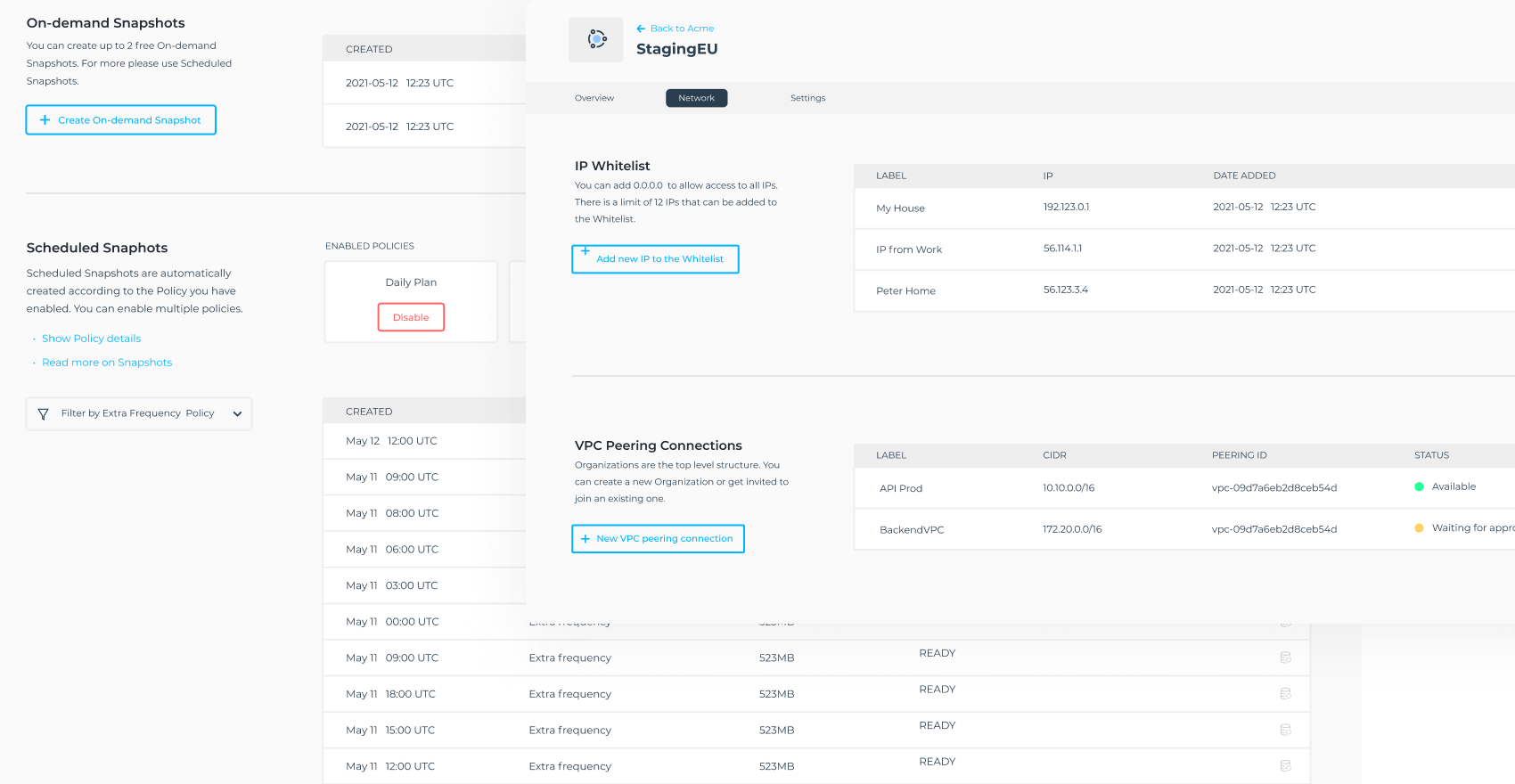
Task: Click the funnel filter icon
Action: [x=43, y=413]
